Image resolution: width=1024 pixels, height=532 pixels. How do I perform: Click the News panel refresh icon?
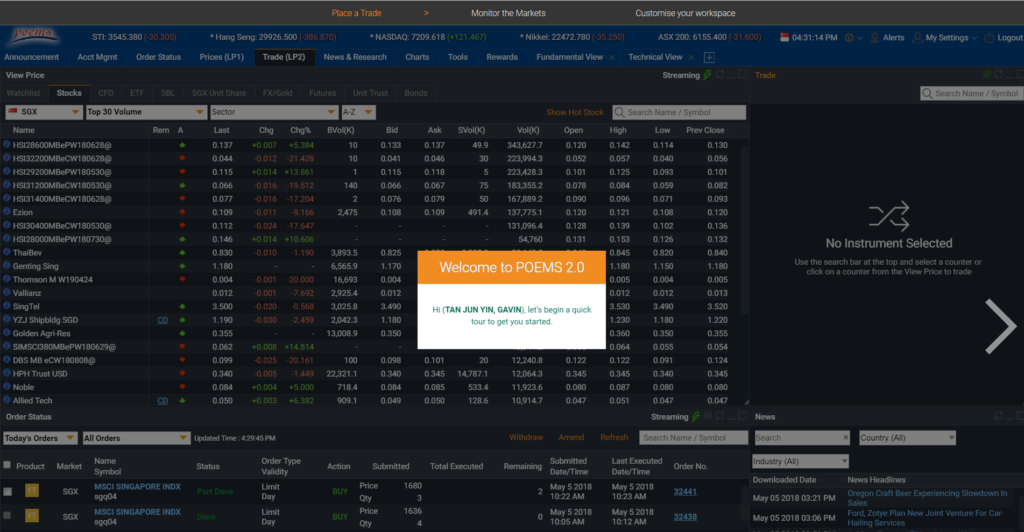tap(999, 416)
